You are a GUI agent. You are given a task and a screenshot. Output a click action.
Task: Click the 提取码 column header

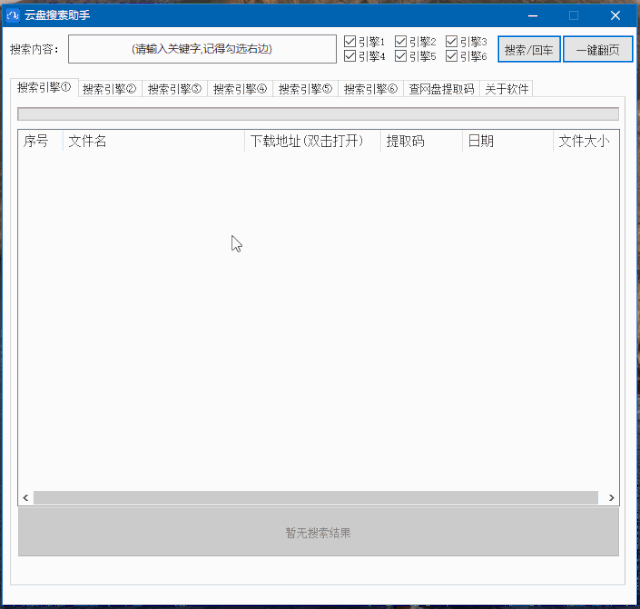[422, 141]
